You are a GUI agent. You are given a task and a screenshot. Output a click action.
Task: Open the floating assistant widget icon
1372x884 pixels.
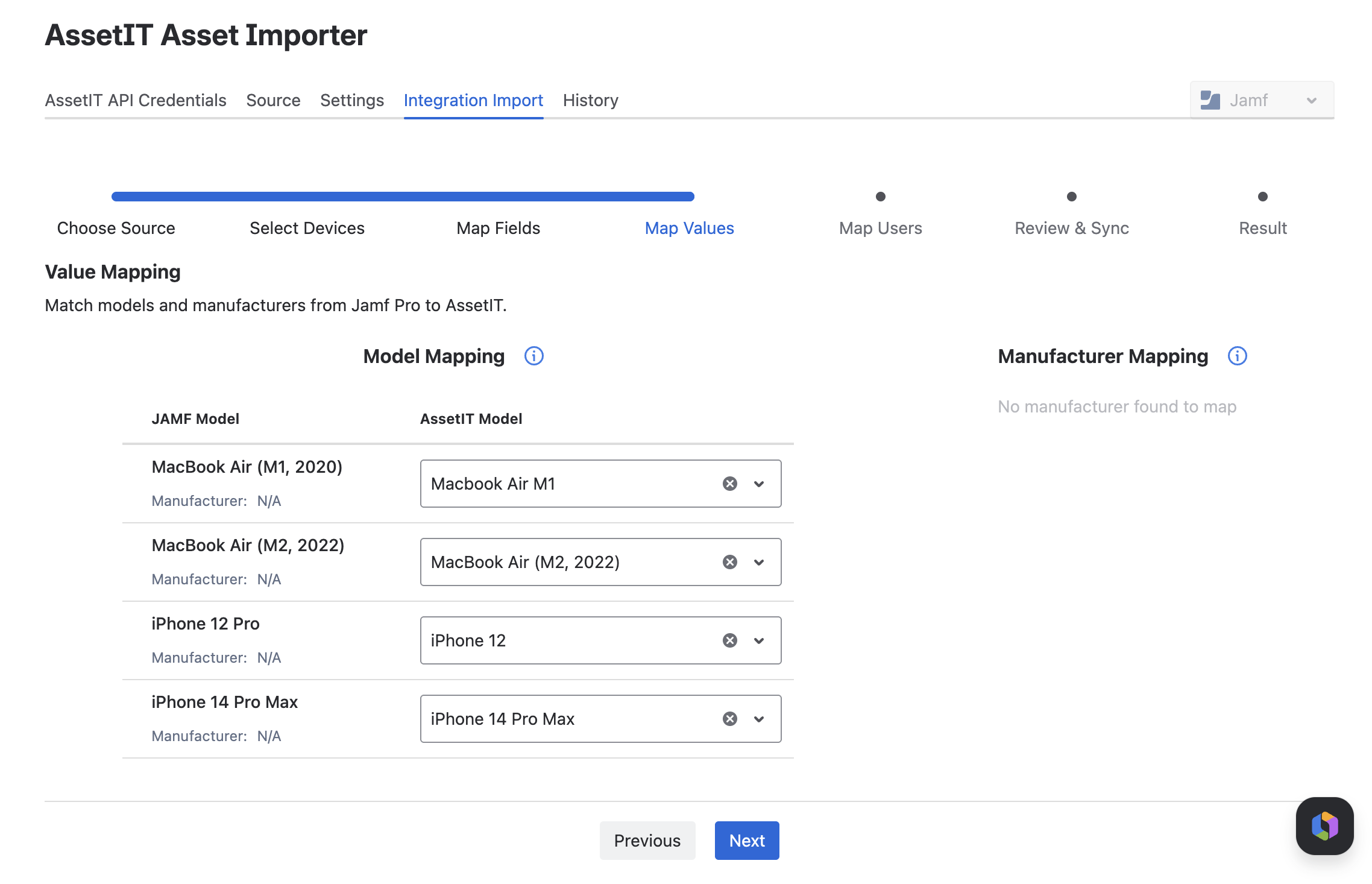(1324, 826)
